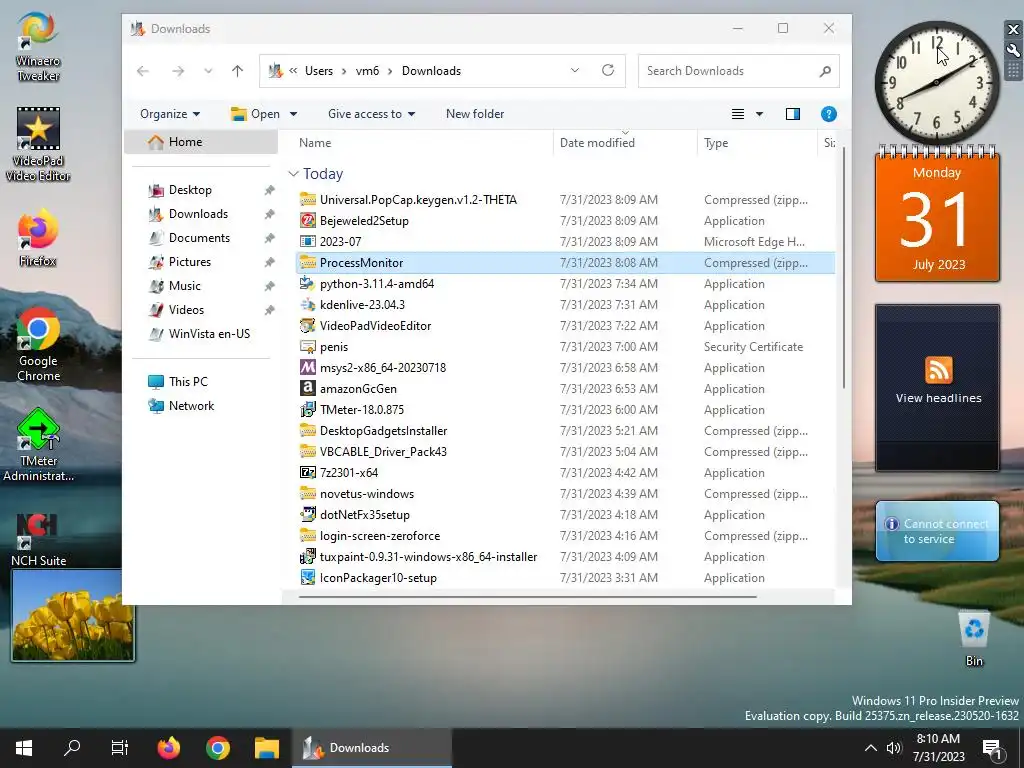Click Users in the address breadcrumb
This screenshot has width=1024, height=768.
(x=319, y=71)
